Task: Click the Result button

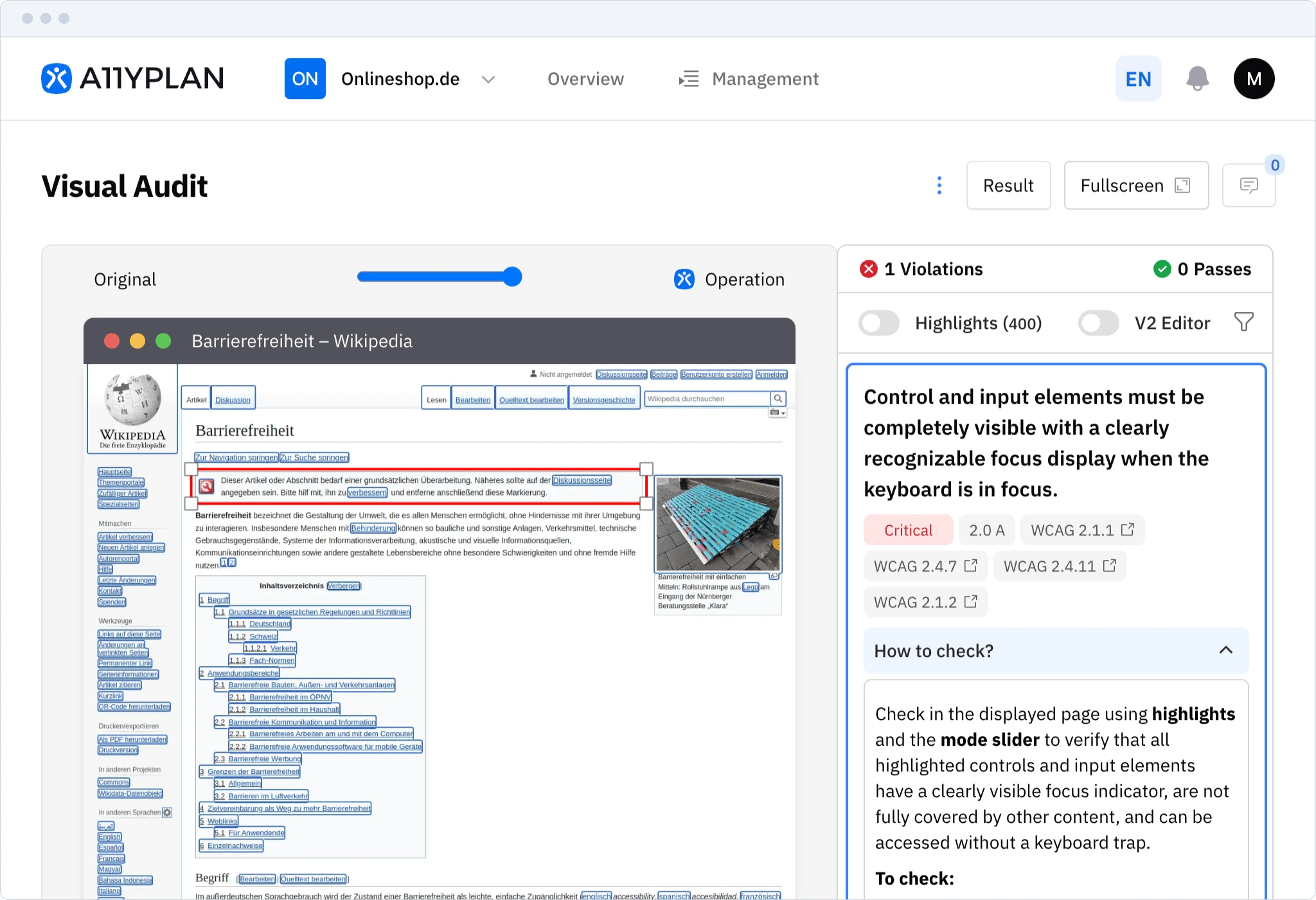Action: [x=1008, y=186]
